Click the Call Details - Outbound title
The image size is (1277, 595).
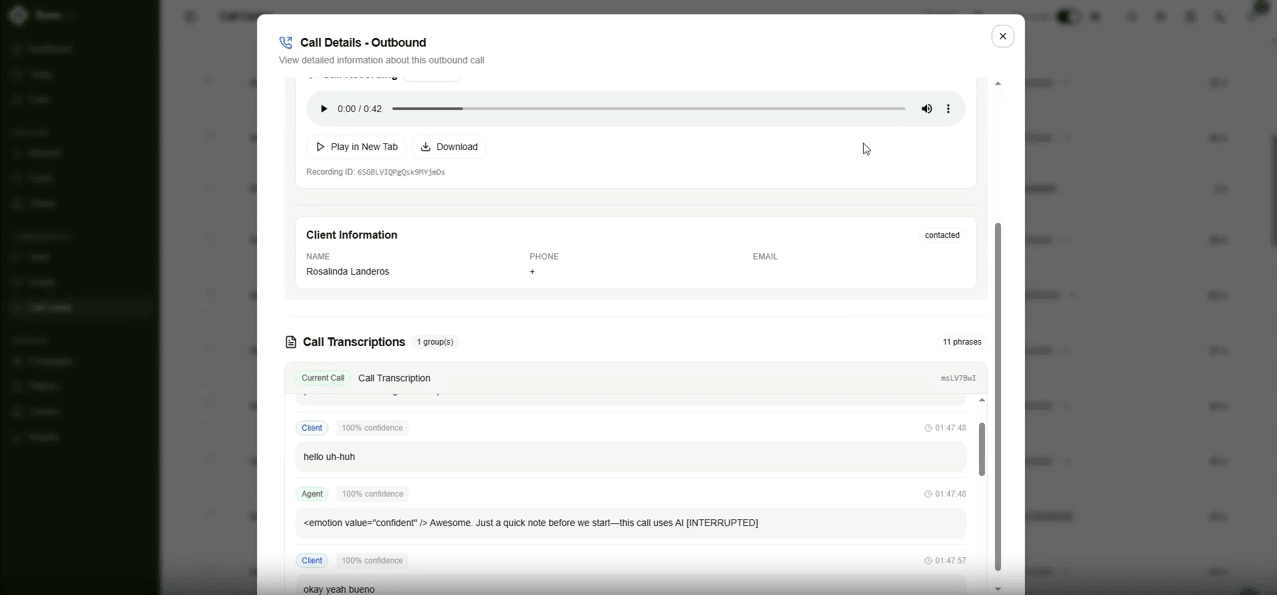point(363,43)
